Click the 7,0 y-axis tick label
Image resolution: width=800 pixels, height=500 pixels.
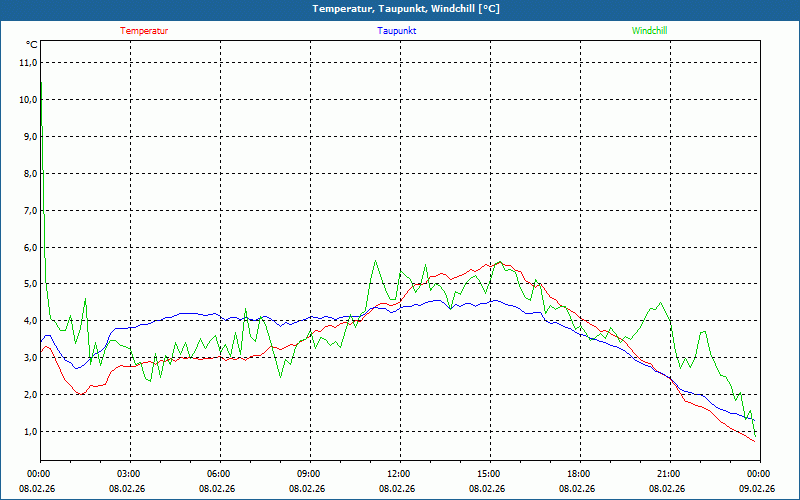(x=28, y=210)
